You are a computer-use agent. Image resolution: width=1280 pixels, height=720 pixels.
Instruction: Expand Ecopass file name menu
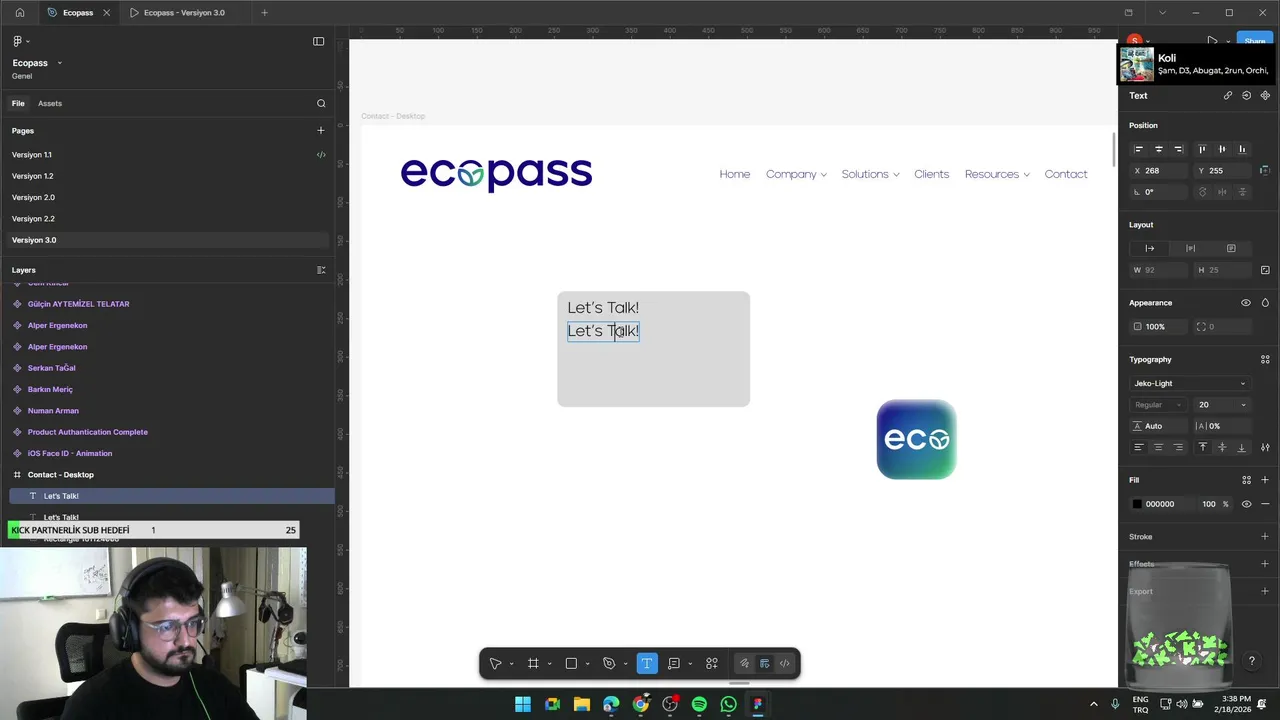tap(59, 63)
